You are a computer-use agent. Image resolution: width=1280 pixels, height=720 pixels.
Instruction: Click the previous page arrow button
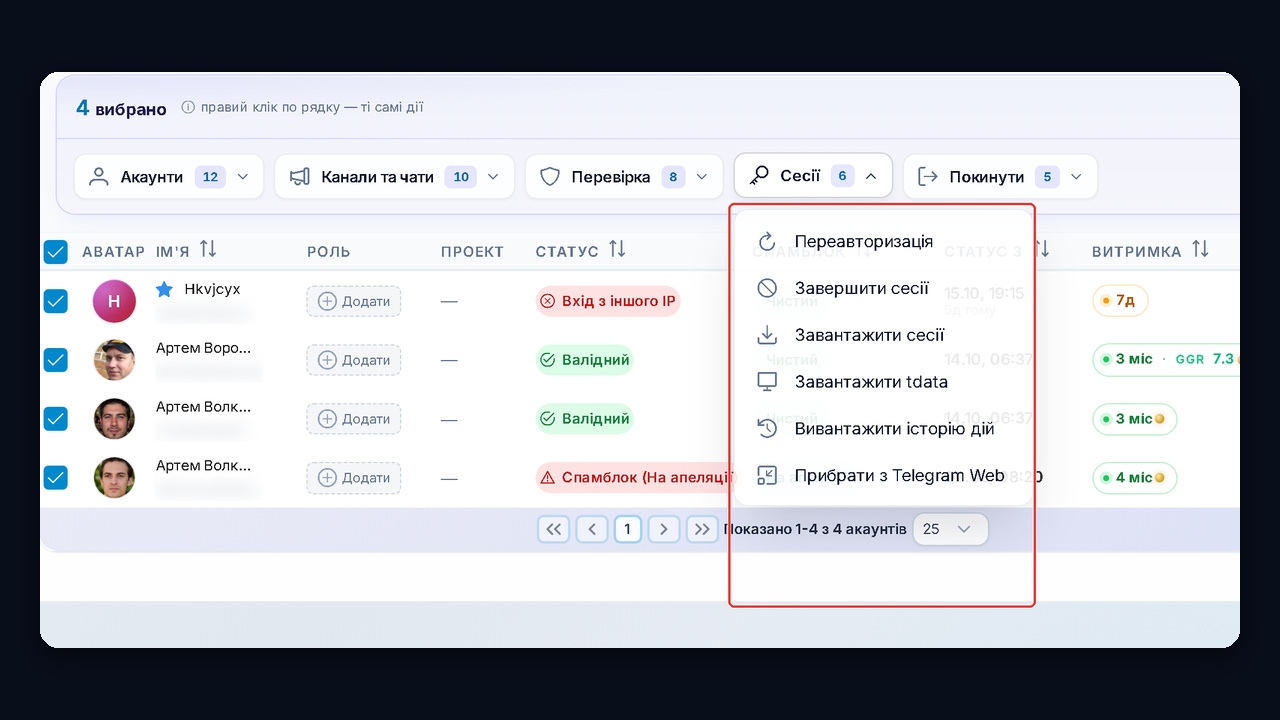tap(592, 529)
